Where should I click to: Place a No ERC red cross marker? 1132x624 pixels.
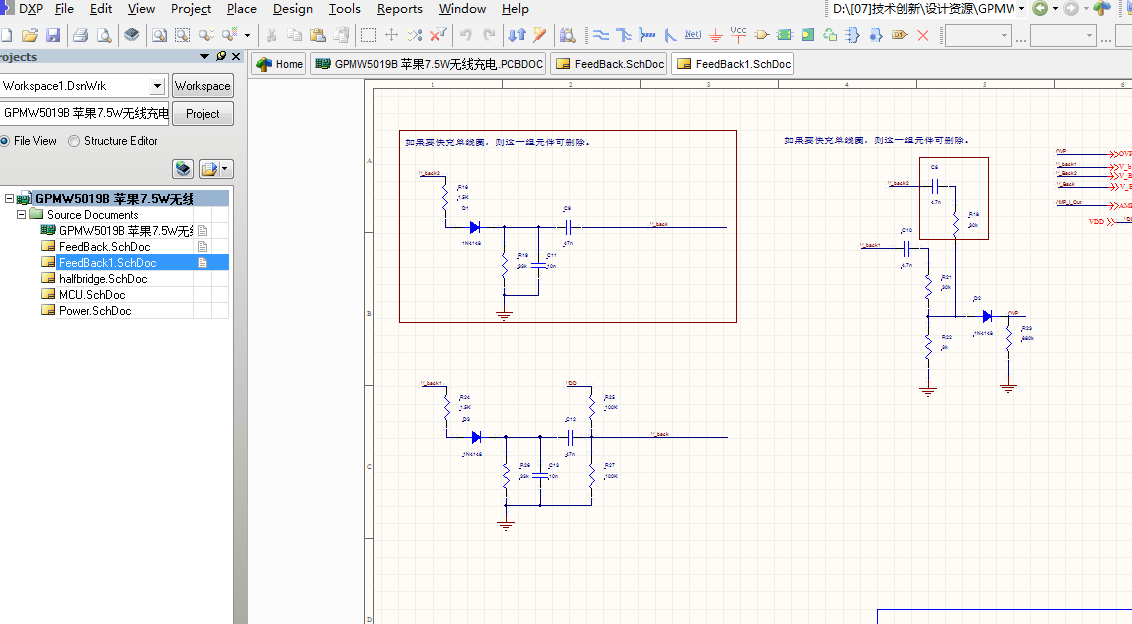(923, 35)
